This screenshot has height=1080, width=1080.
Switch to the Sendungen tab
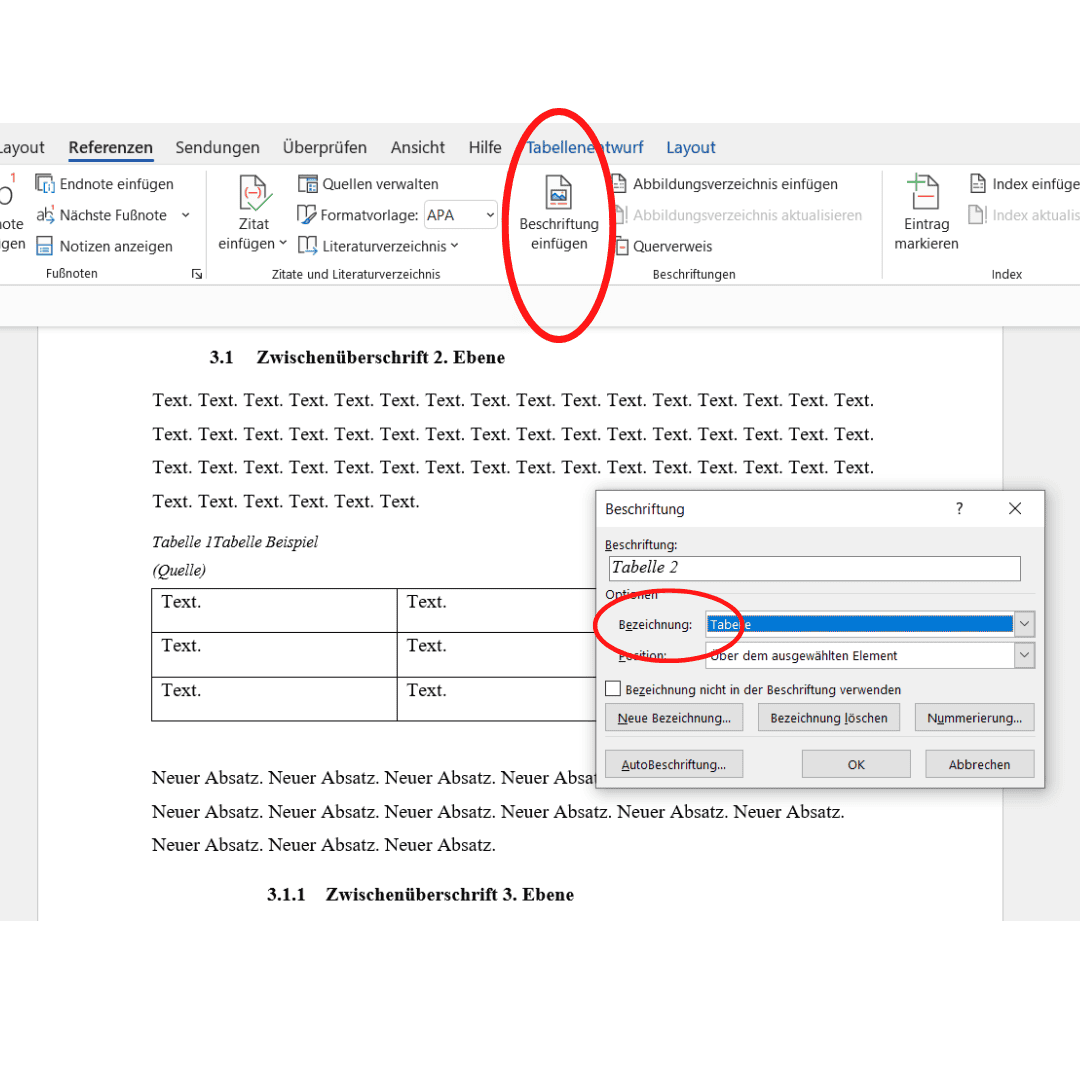pyautogui.click(x=217, y=147)
